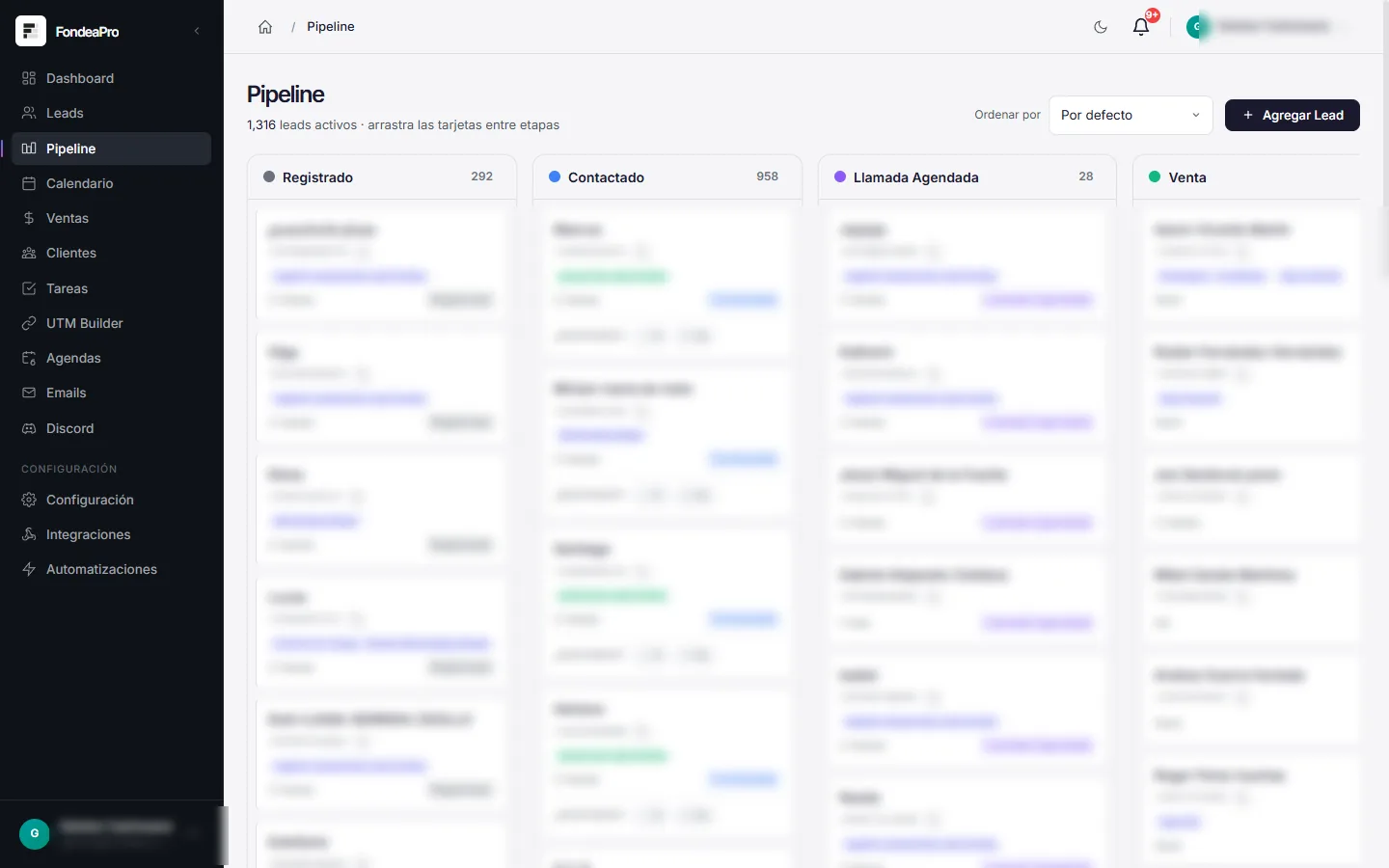Open the Configuración gear icon

(x=29, y=500)
